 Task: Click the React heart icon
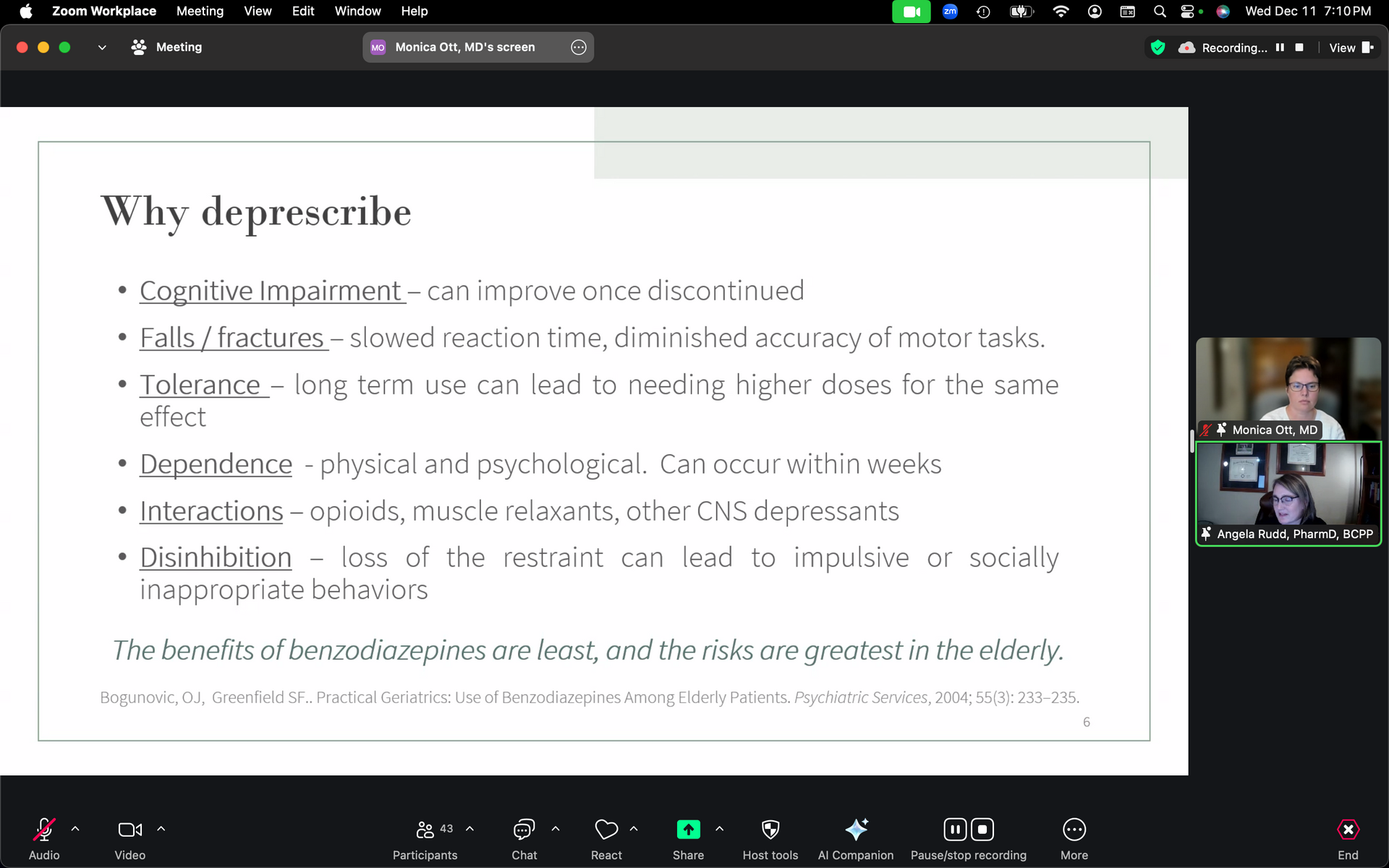coord(606,829)
